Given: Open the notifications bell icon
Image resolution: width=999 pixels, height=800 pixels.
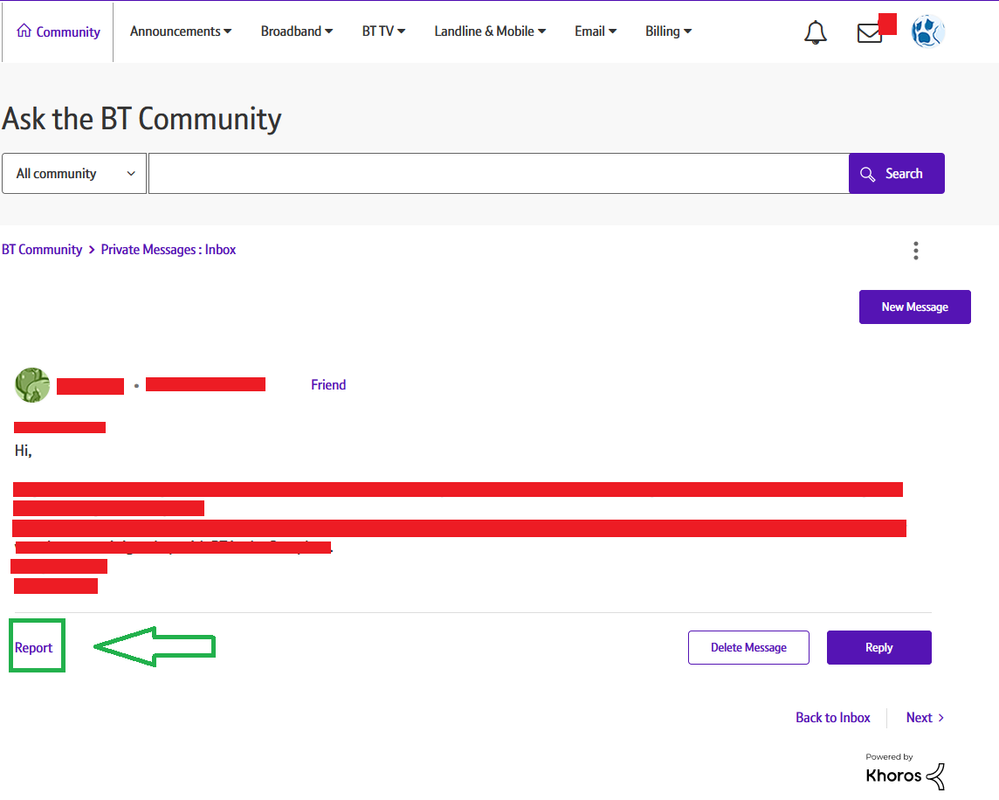Looking at the screenshot, I should 815,33.
